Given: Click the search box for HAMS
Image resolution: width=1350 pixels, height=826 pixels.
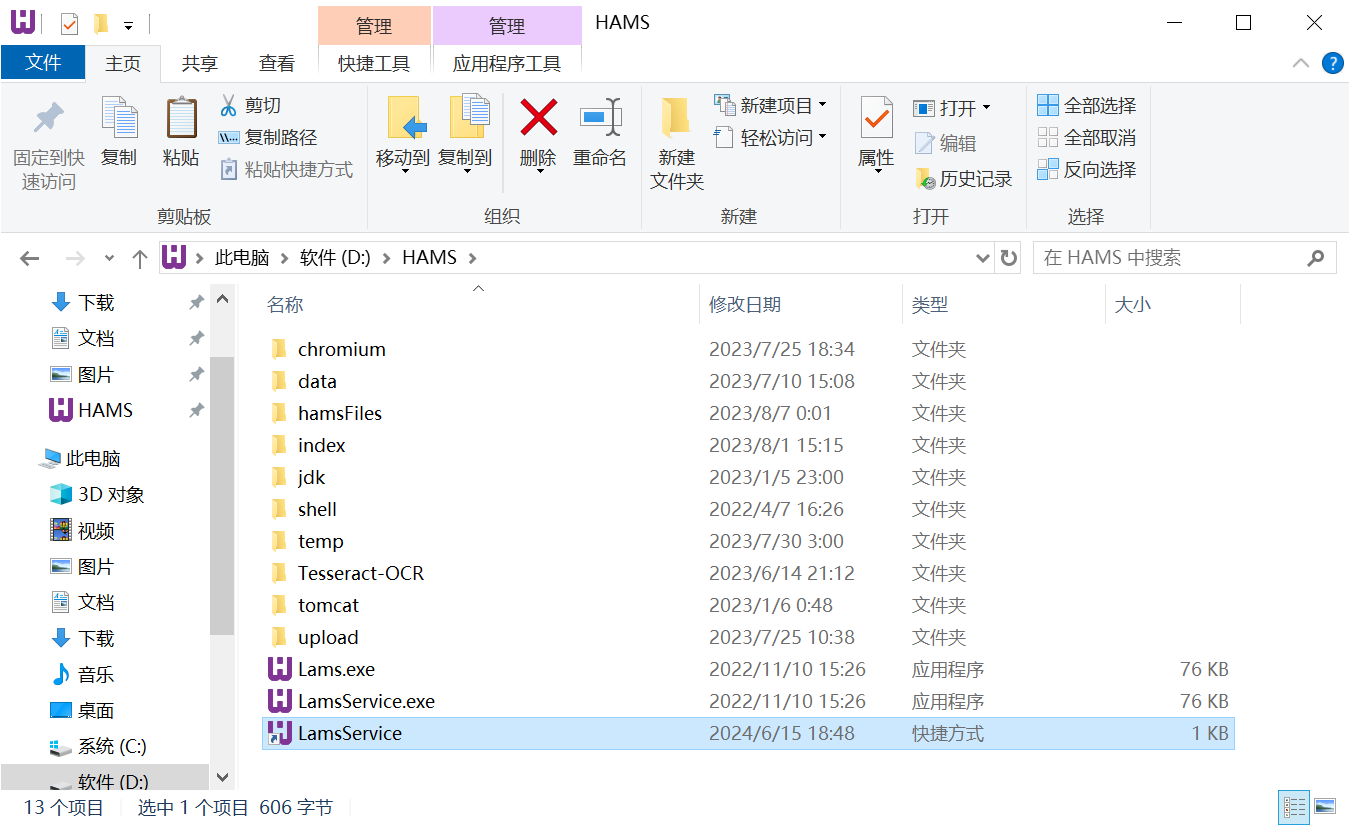Looking at the screenshot, I should click(1170, 258).
